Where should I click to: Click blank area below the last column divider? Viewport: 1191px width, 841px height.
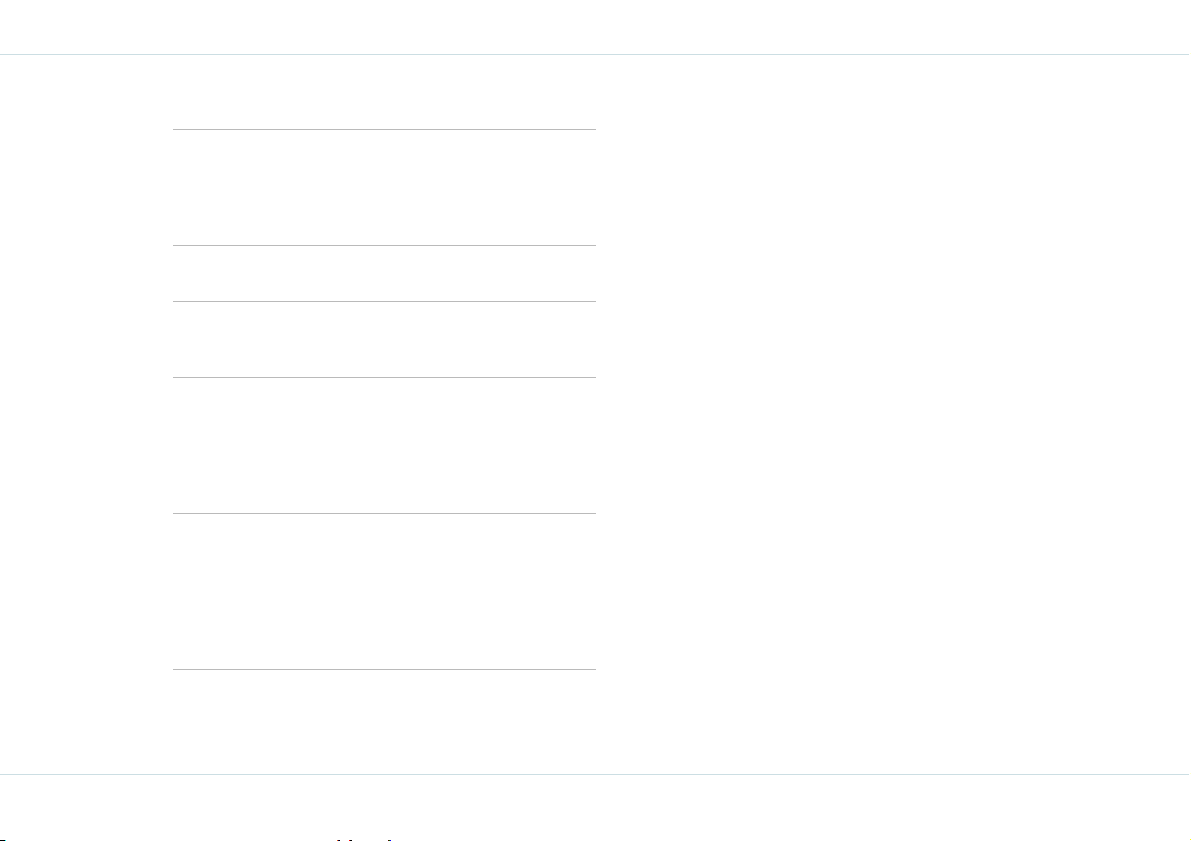(384, 722)
